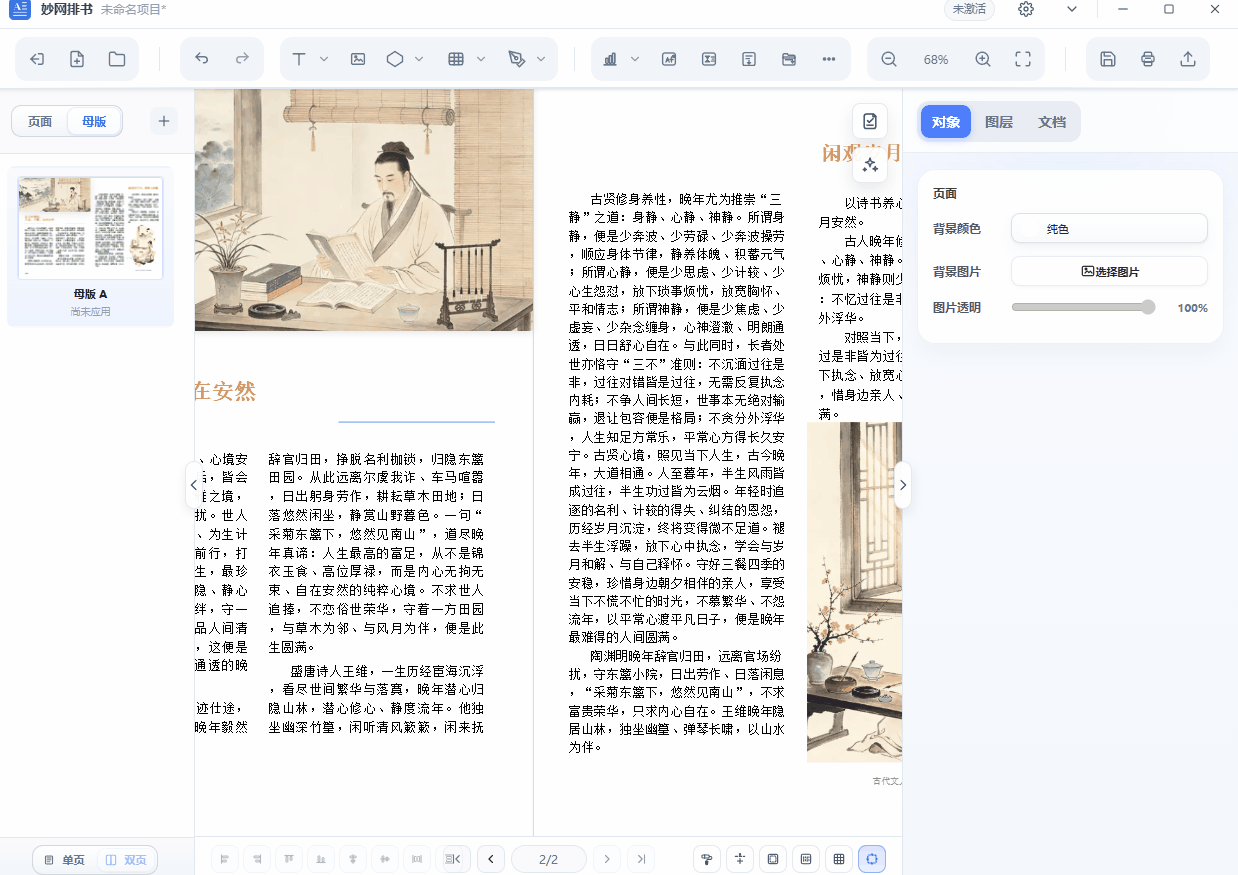Click the 选择图片 background image button
Screen dimensions: 1238x875
pyautogui.click(x=1109, y=271)
